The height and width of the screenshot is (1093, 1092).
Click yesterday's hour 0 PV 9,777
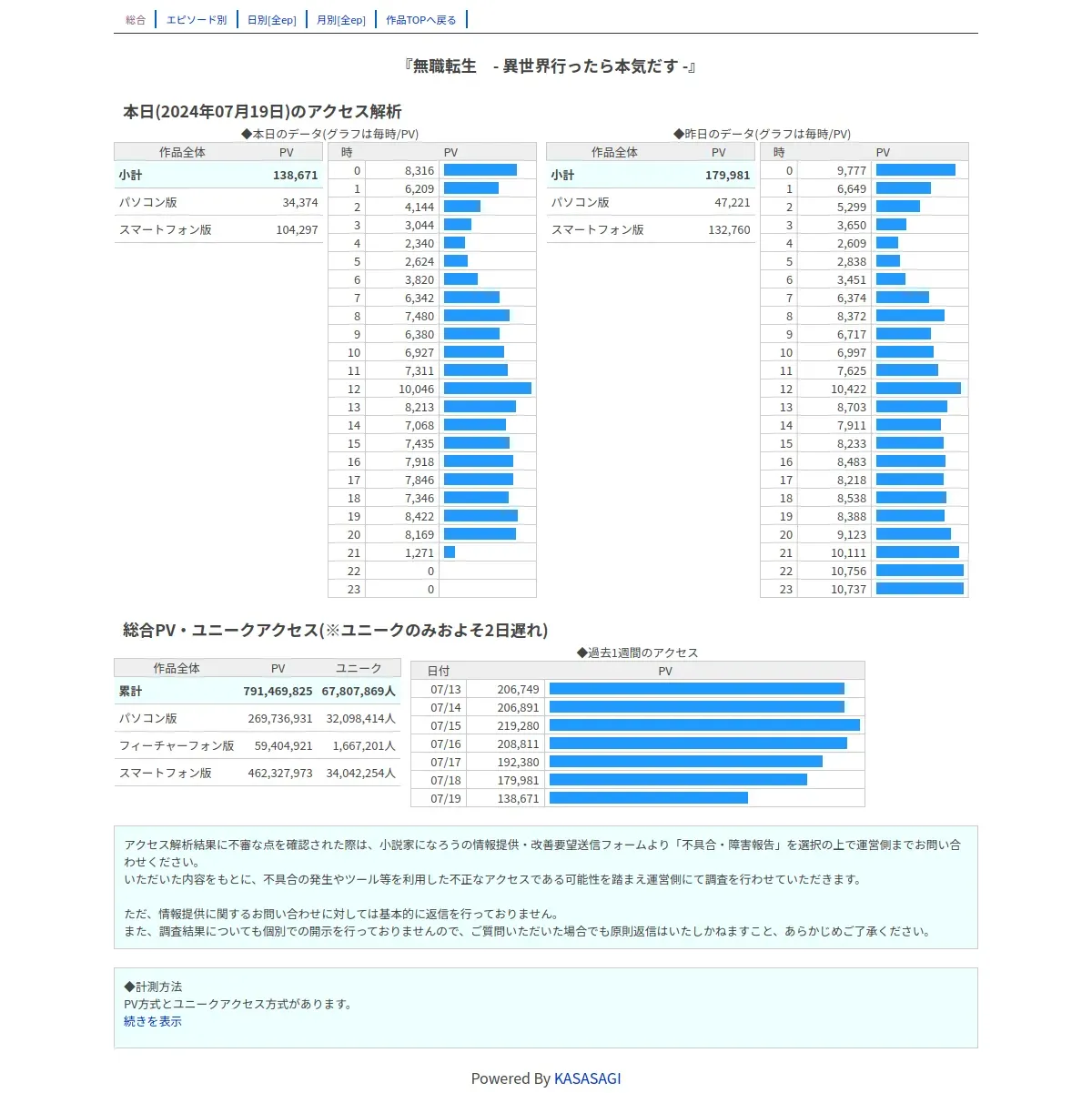(x=852, y=170)
